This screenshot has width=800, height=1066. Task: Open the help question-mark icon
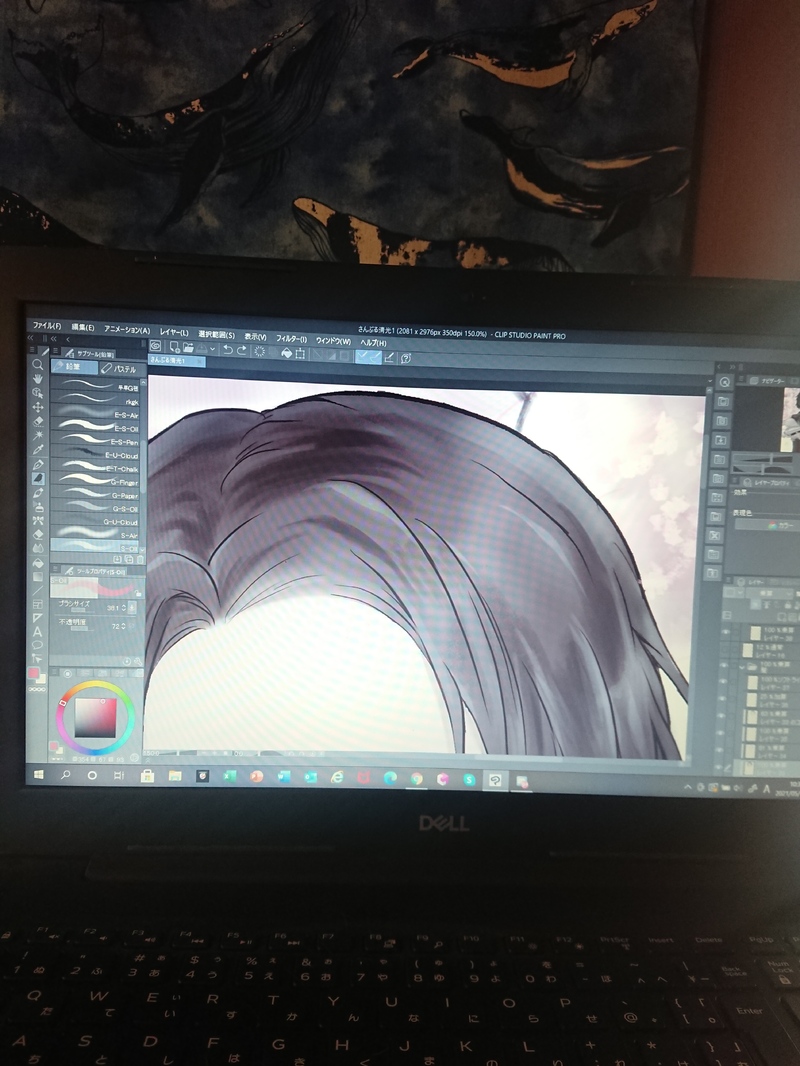(406, 358)
